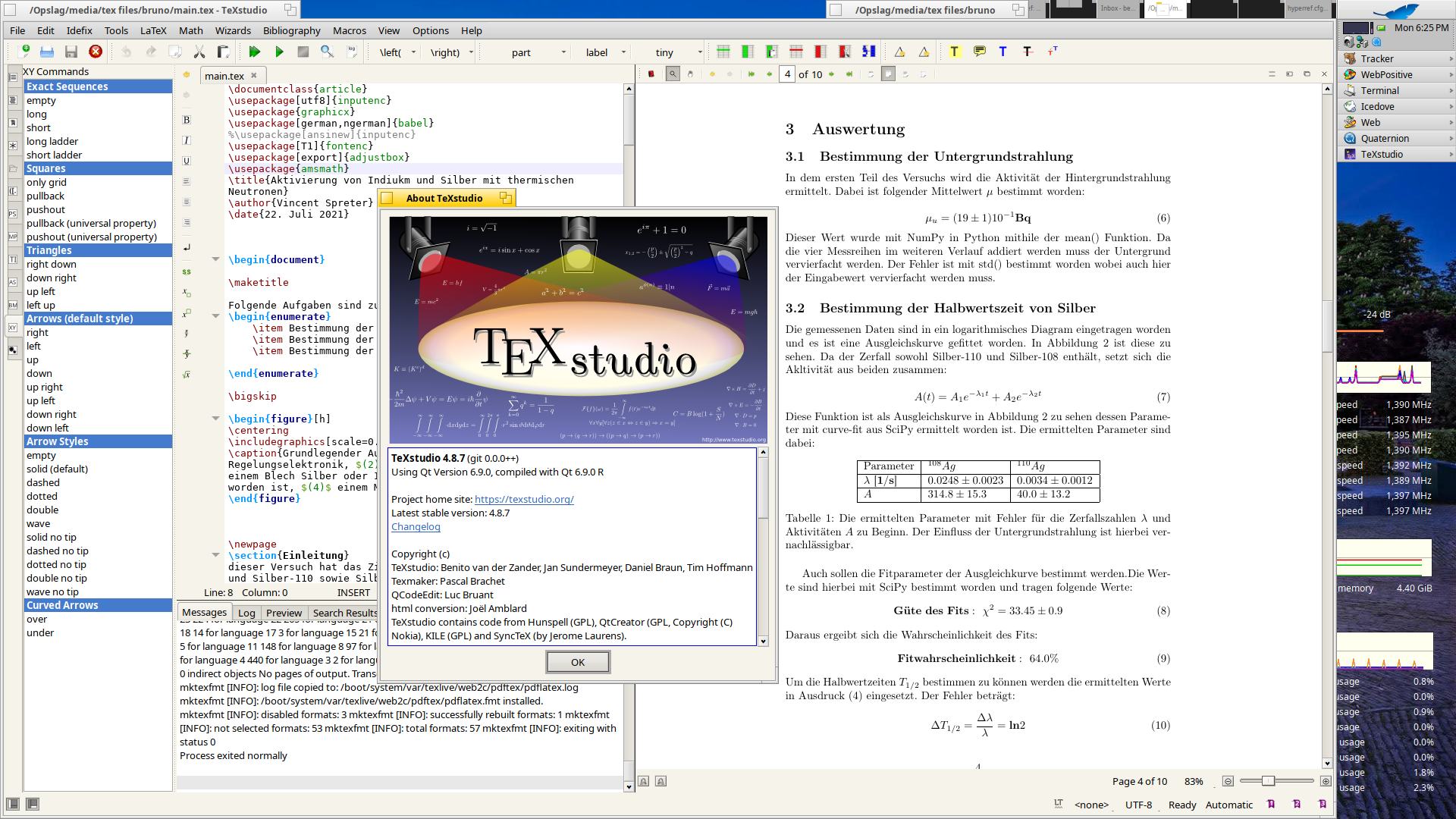Toggle the Bold side-toolbar button
The width and height of the screenshot is (1456, 819).
coord(187,120)
